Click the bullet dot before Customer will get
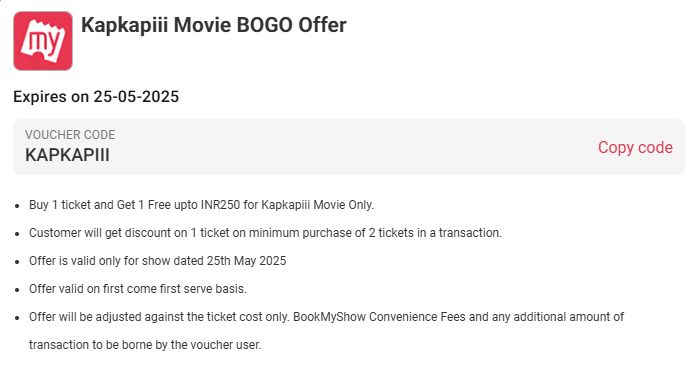The image size is (695, 377). point(17,234)
